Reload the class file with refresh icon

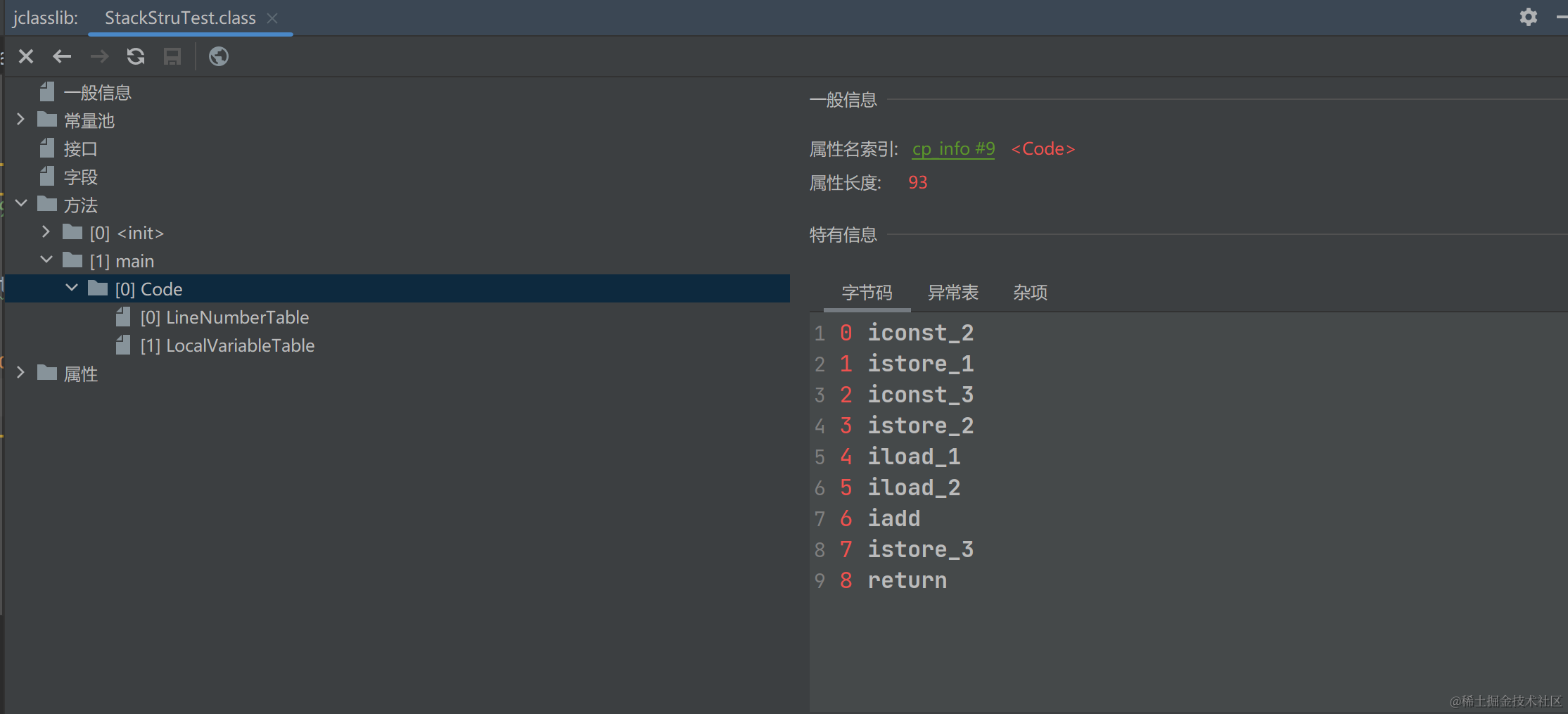(136, 56)
